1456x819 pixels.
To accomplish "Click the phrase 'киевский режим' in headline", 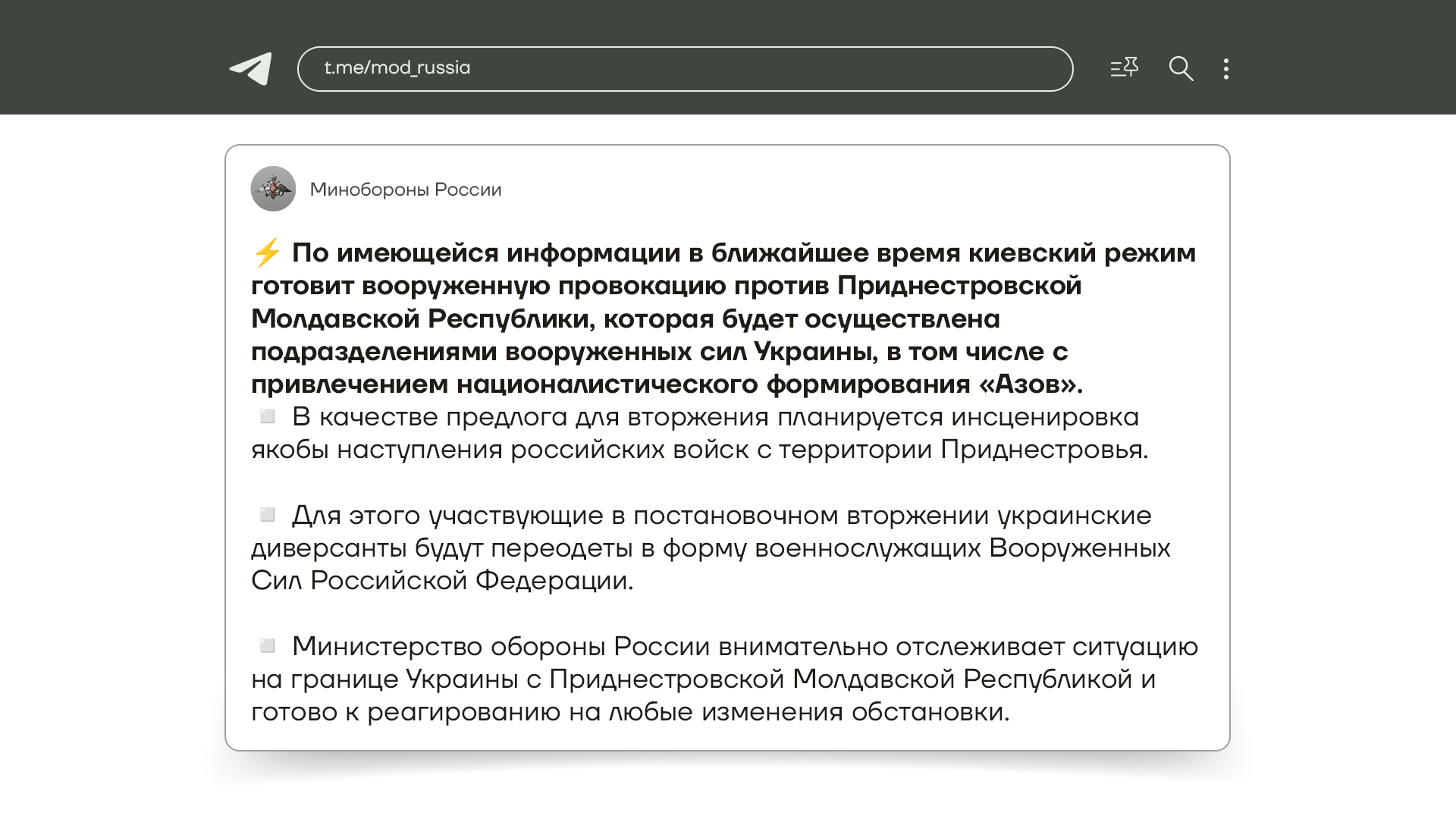I will (1081, 253).
